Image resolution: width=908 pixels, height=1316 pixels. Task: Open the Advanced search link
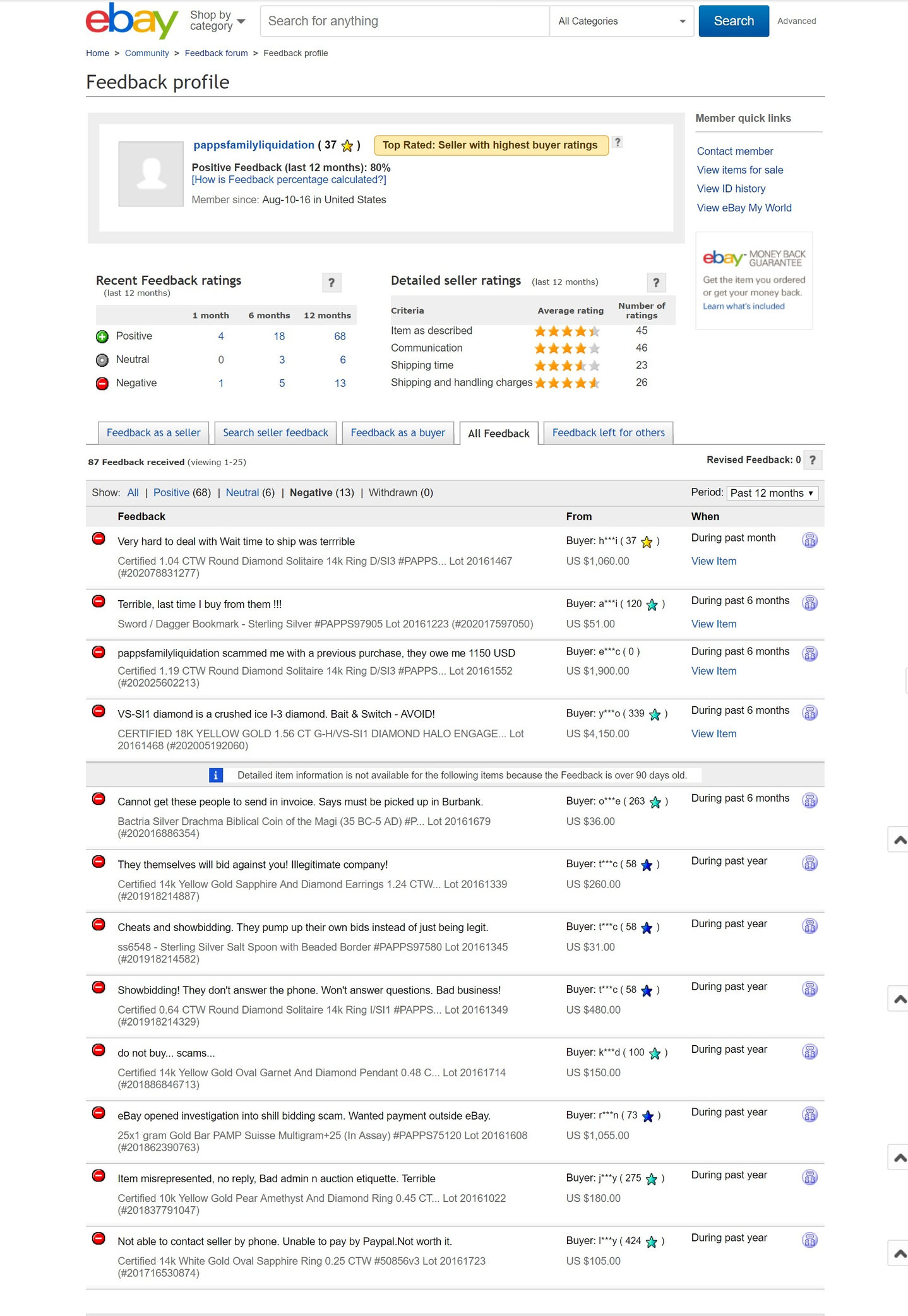(796, 21)
